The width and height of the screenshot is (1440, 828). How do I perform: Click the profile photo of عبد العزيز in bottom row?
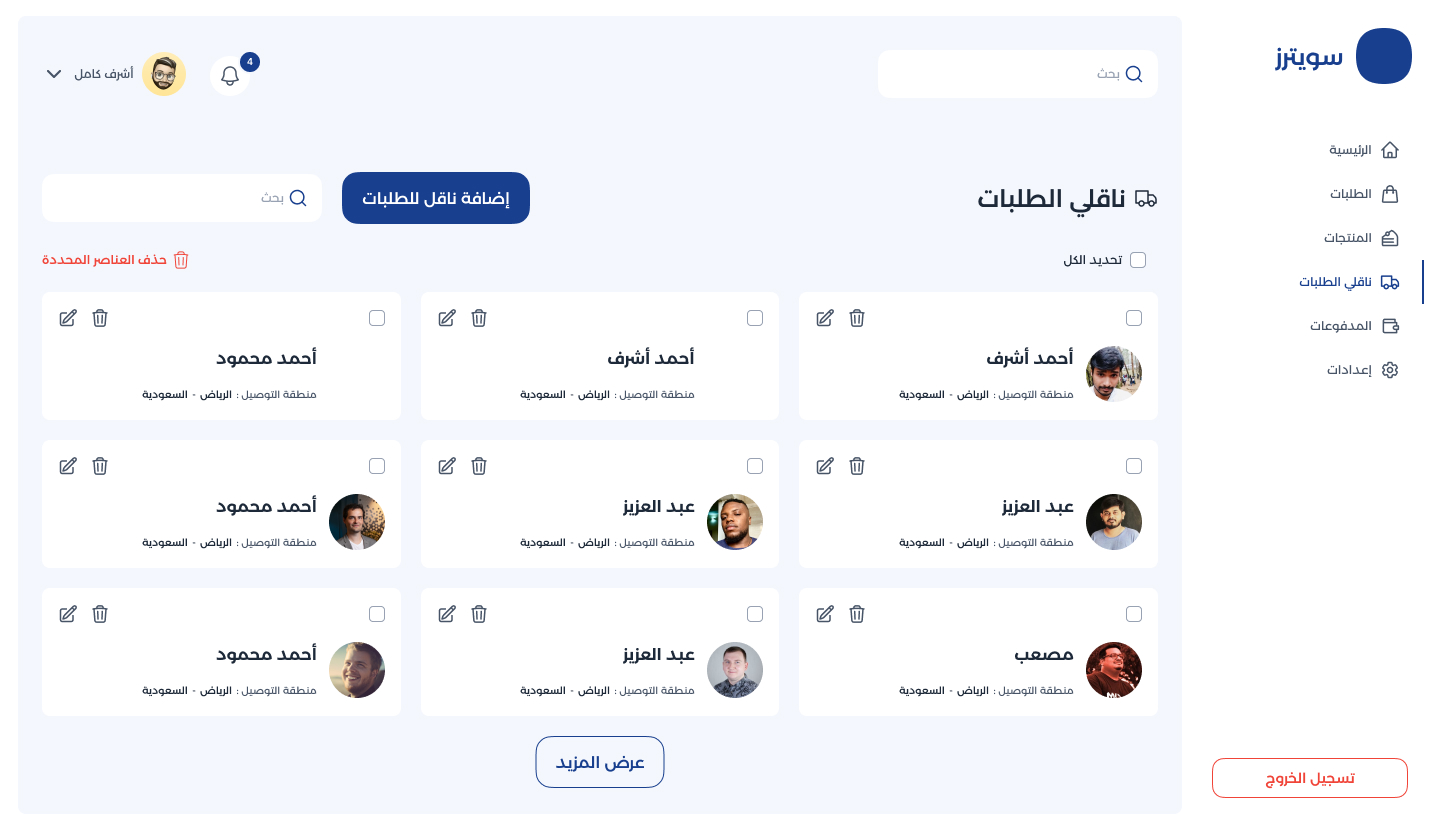pyautogui.click(x=735, y=670)
